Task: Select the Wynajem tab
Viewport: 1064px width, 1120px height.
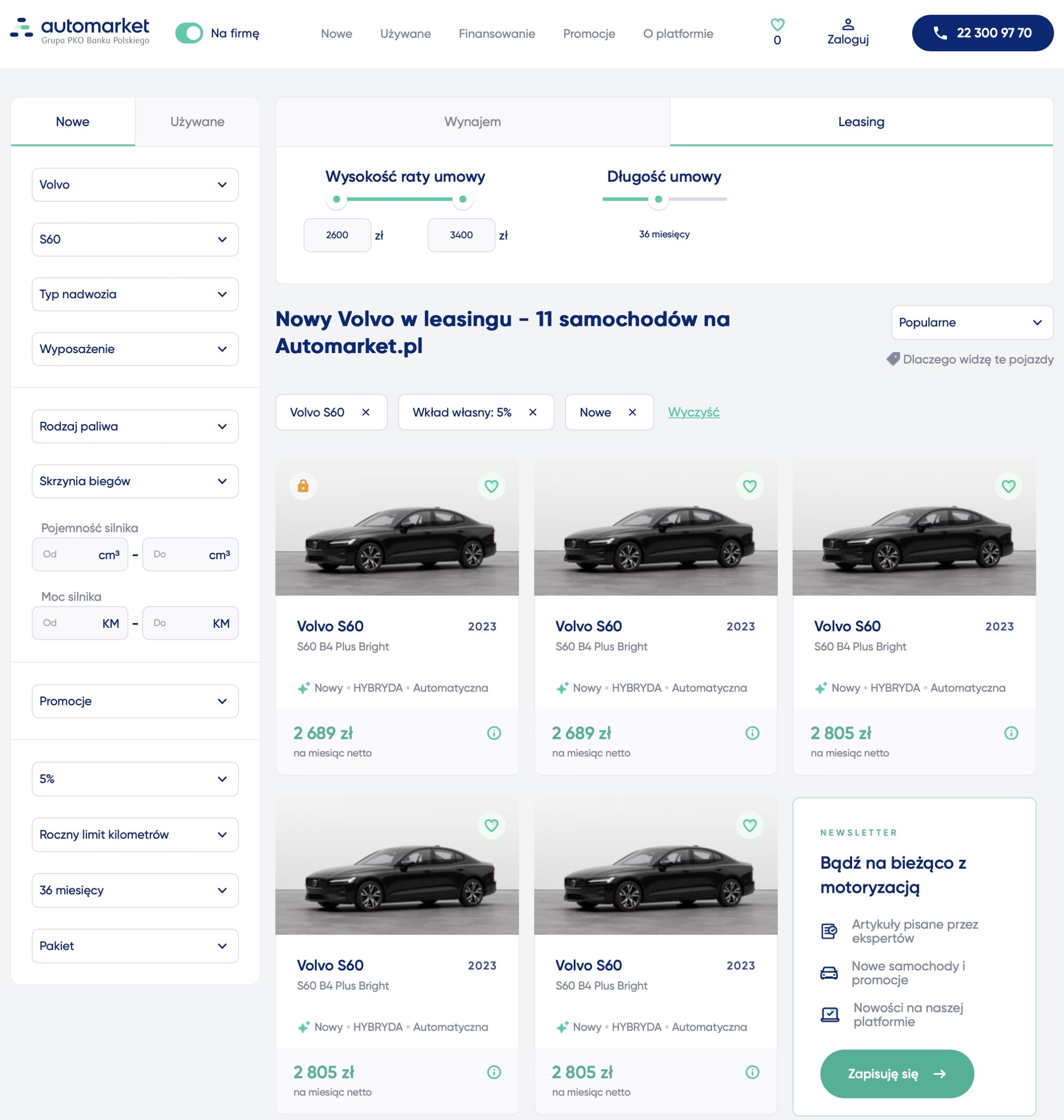Action: 472,121
